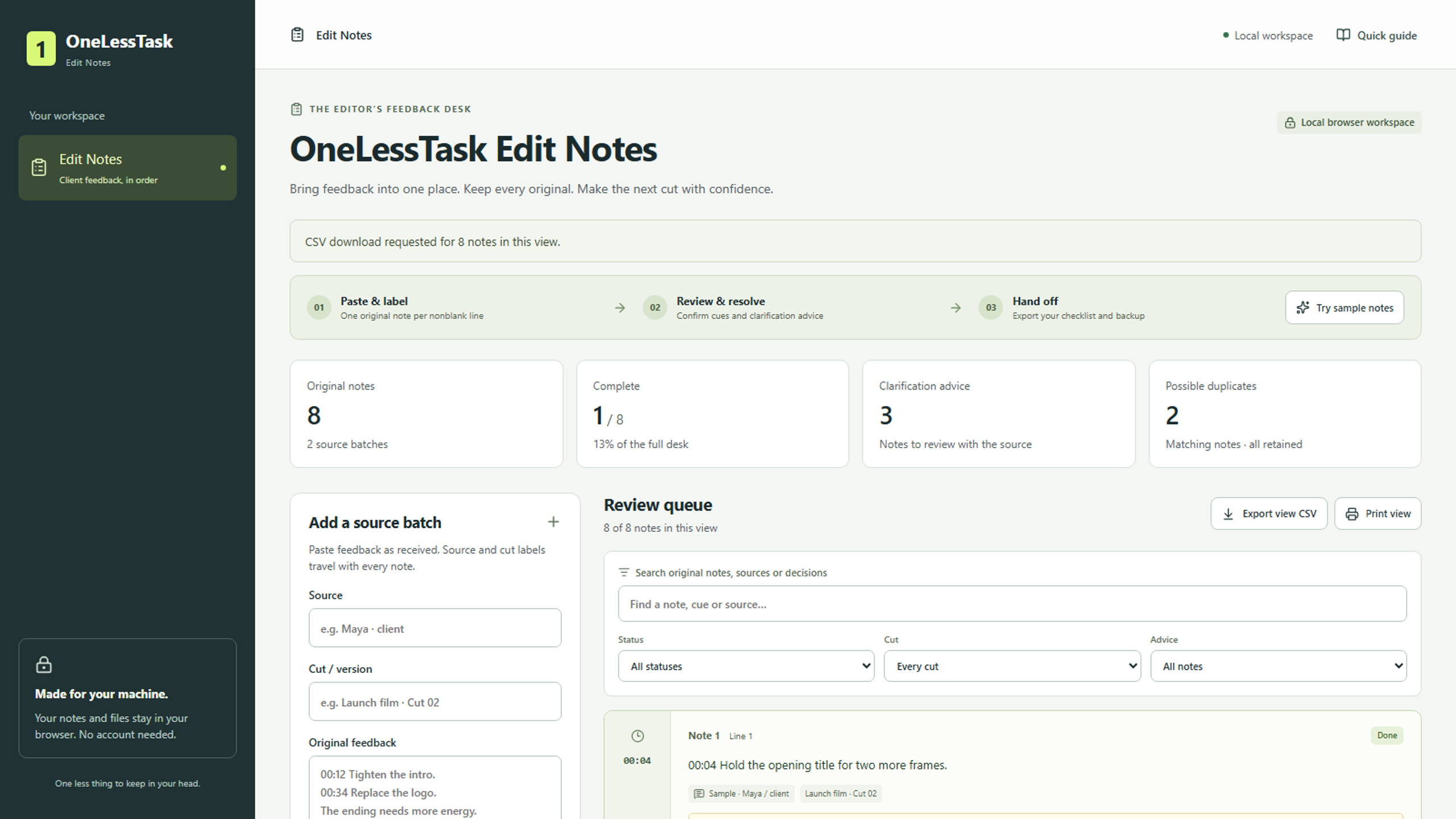
Task: Click the CSV download requested notification banner
Action: 855,241
